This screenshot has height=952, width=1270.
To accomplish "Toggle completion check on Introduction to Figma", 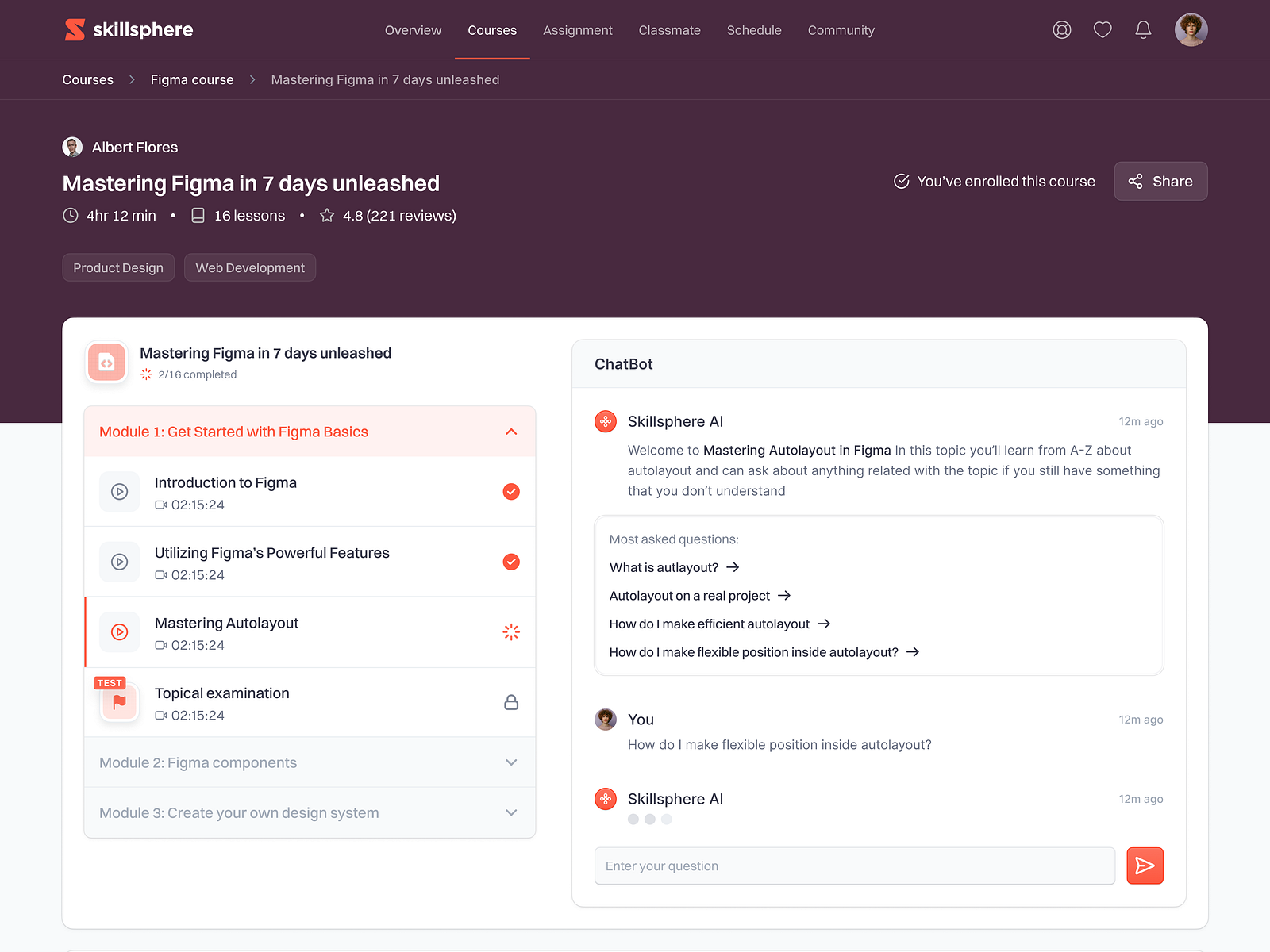I will pos(511,492).
